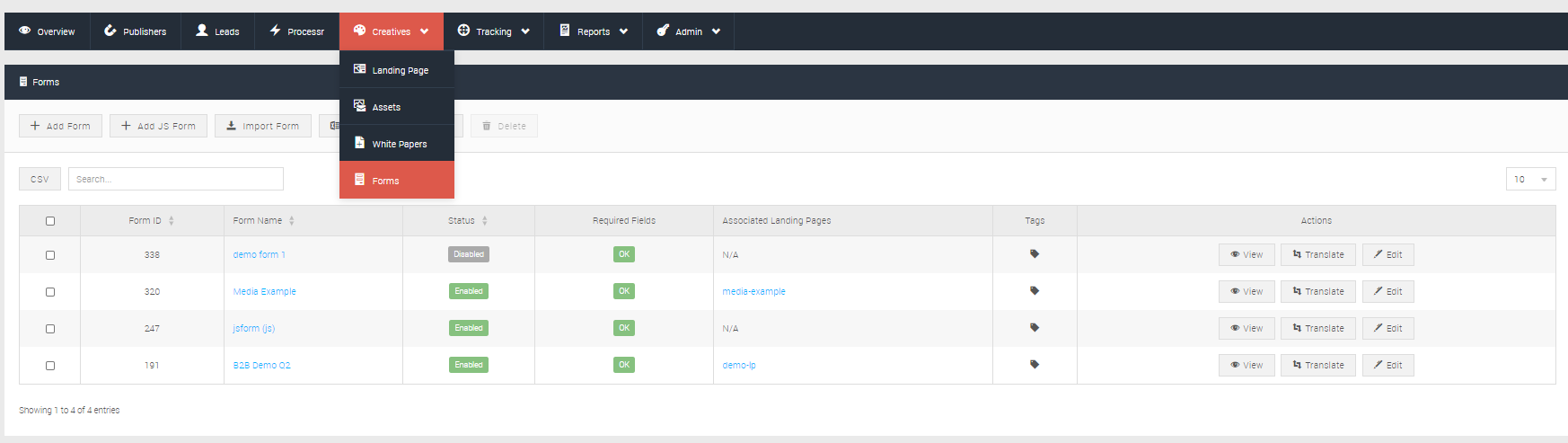1568x443 pixels.
Task: Check the box for form 191
Action: 50,366
